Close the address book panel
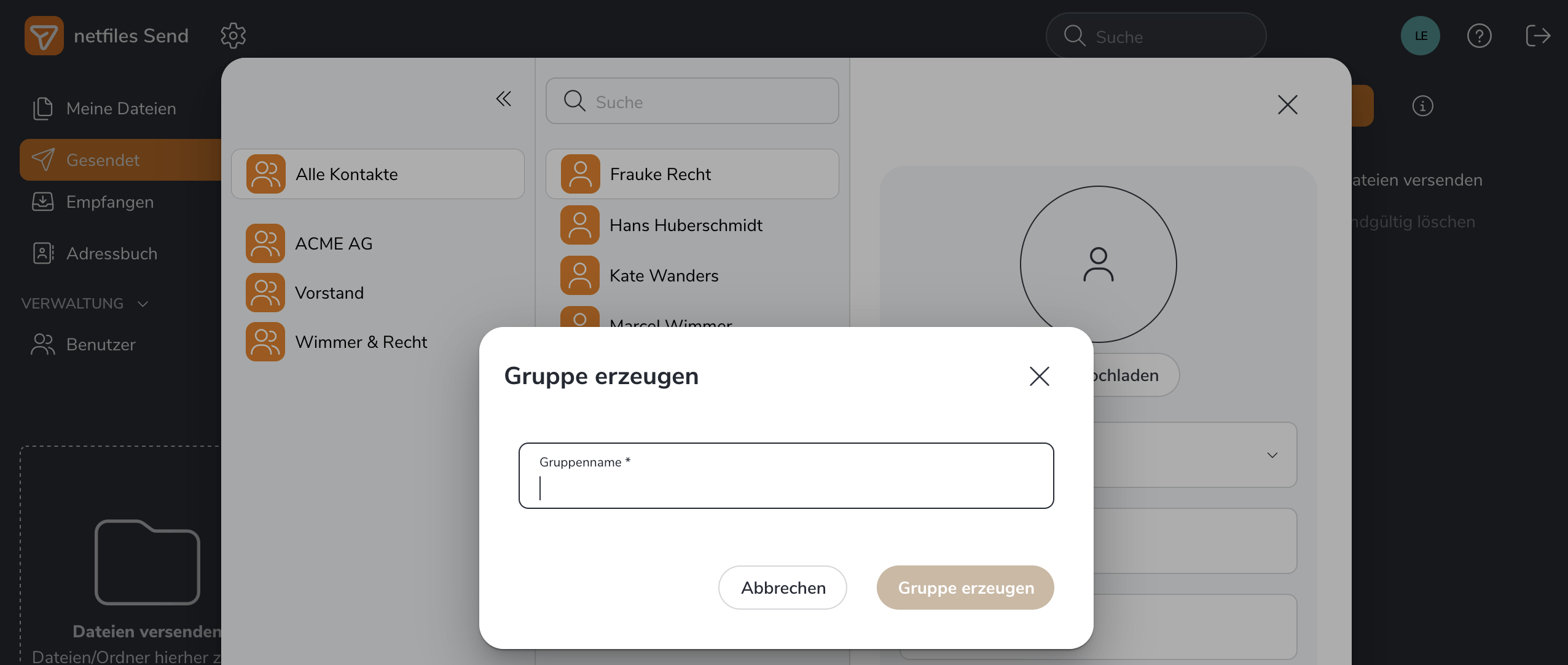Image resolution: width=1568 pixels, height=665 pixels. pos(1287,104)
